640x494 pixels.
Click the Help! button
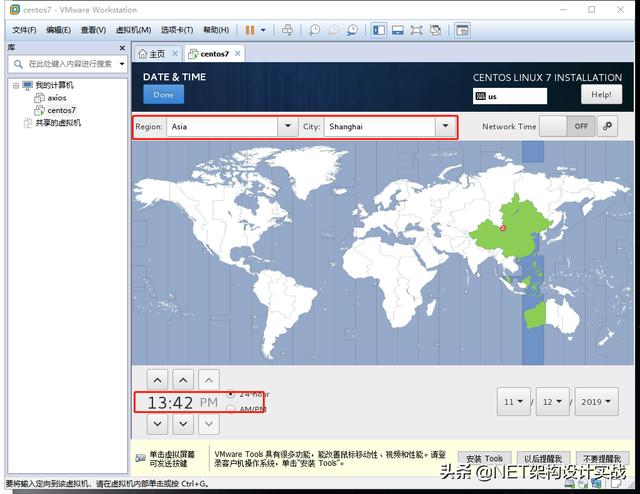pyautogui.click(x=601, y=95)
